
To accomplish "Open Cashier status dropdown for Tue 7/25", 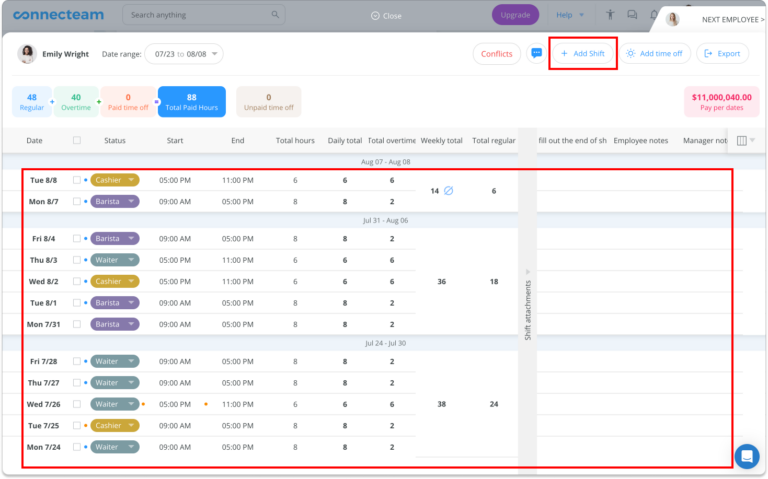I will click(115, 425).
